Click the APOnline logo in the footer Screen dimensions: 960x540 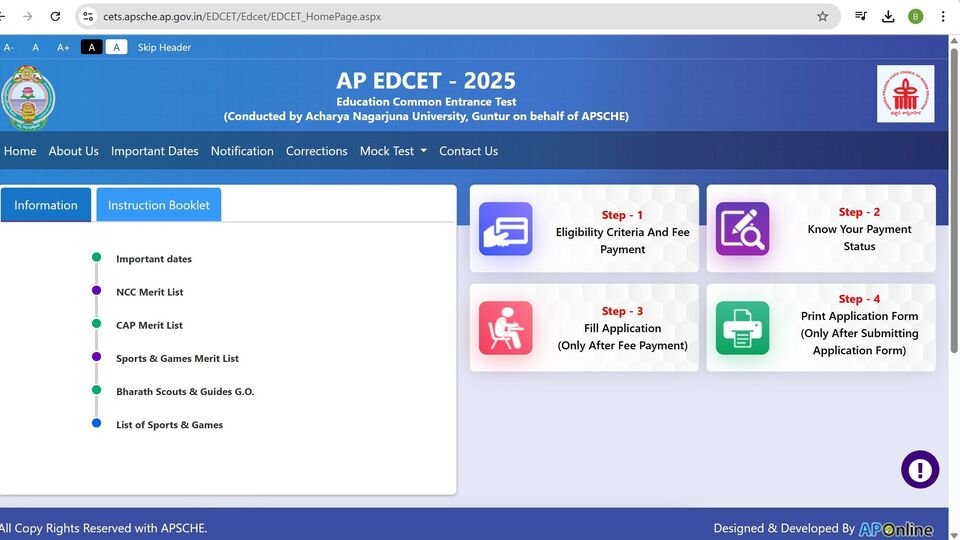pyautogui.click(x=896, y=529)
